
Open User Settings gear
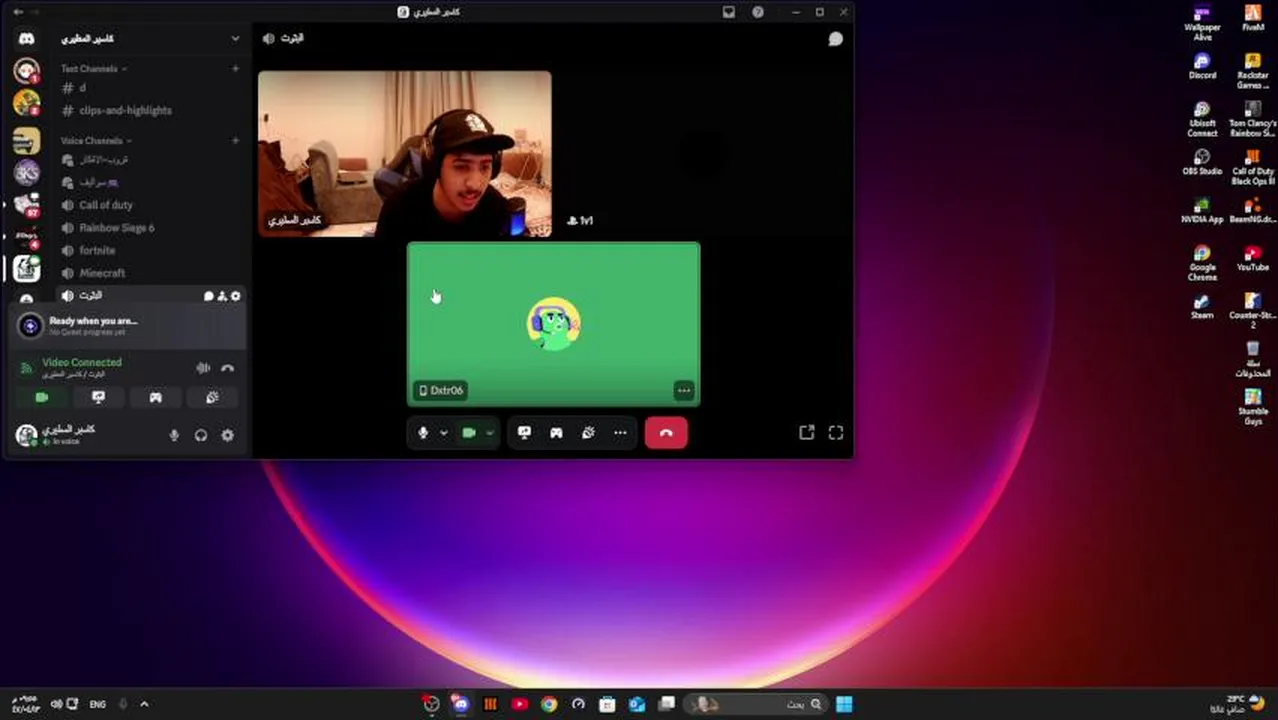[227, 436]
